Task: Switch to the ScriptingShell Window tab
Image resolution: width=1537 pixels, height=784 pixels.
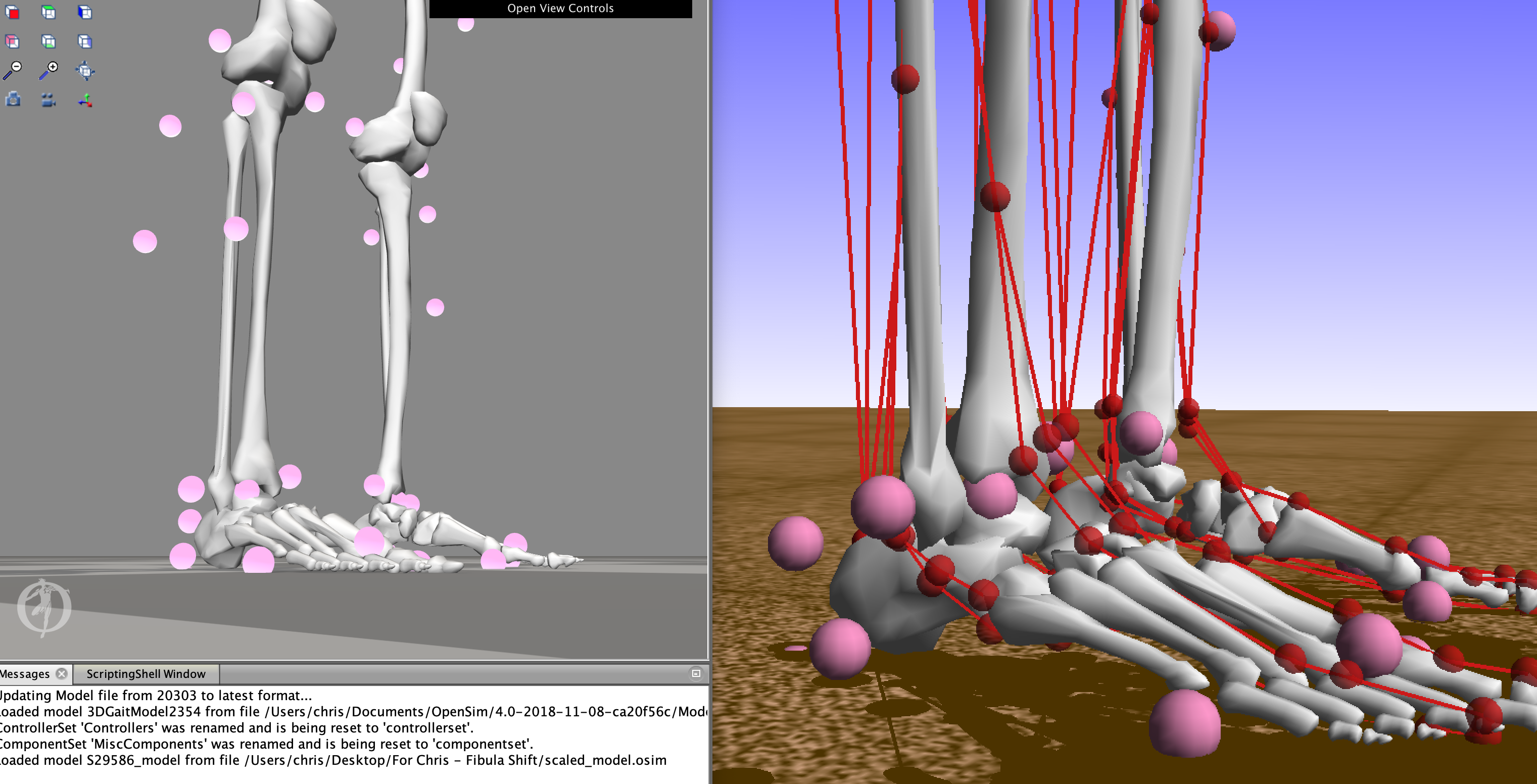Action: click(145, 673)
